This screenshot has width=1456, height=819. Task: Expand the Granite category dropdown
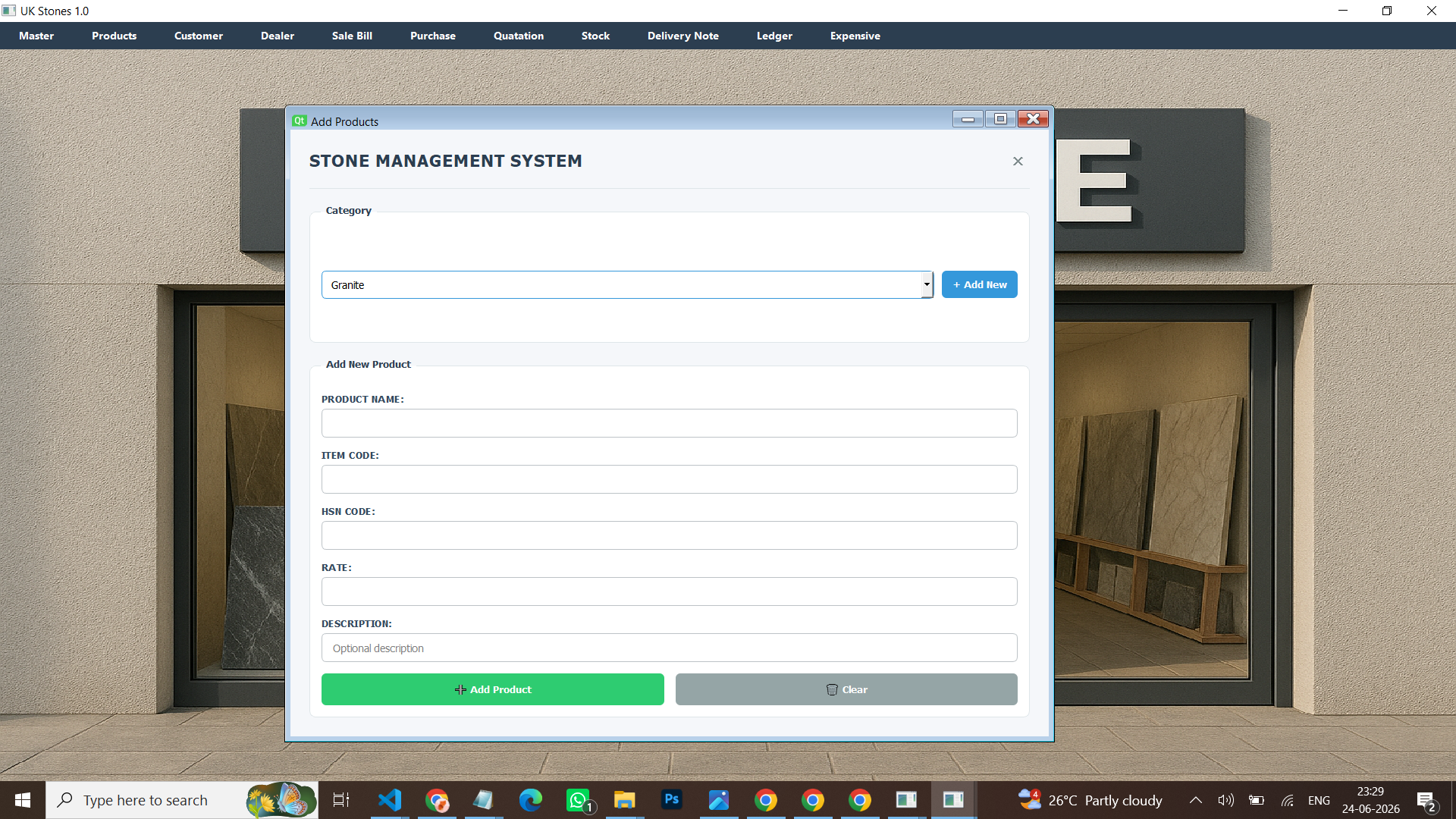click(x=926, y=284)
